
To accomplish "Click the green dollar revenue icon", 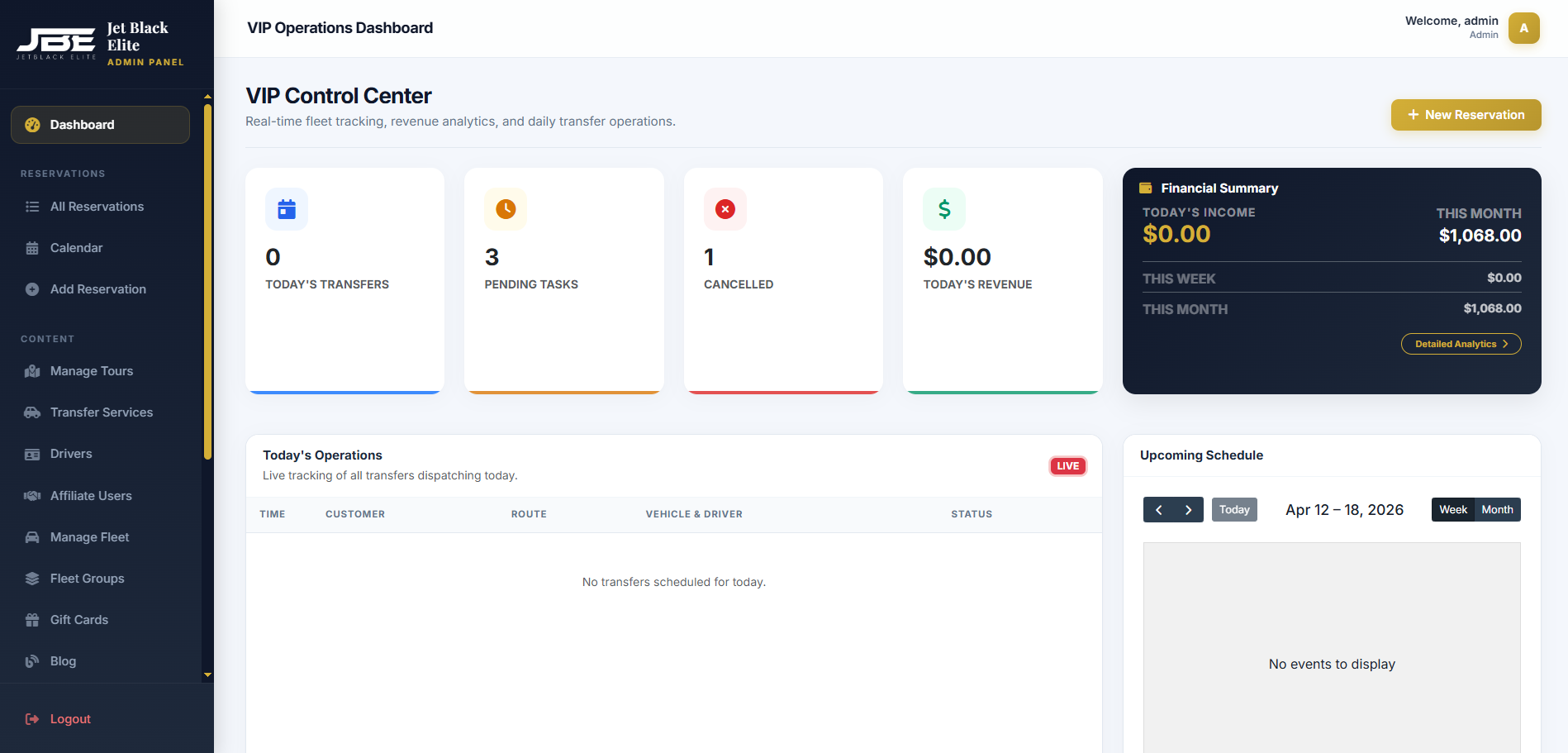I will coord(943,209).
